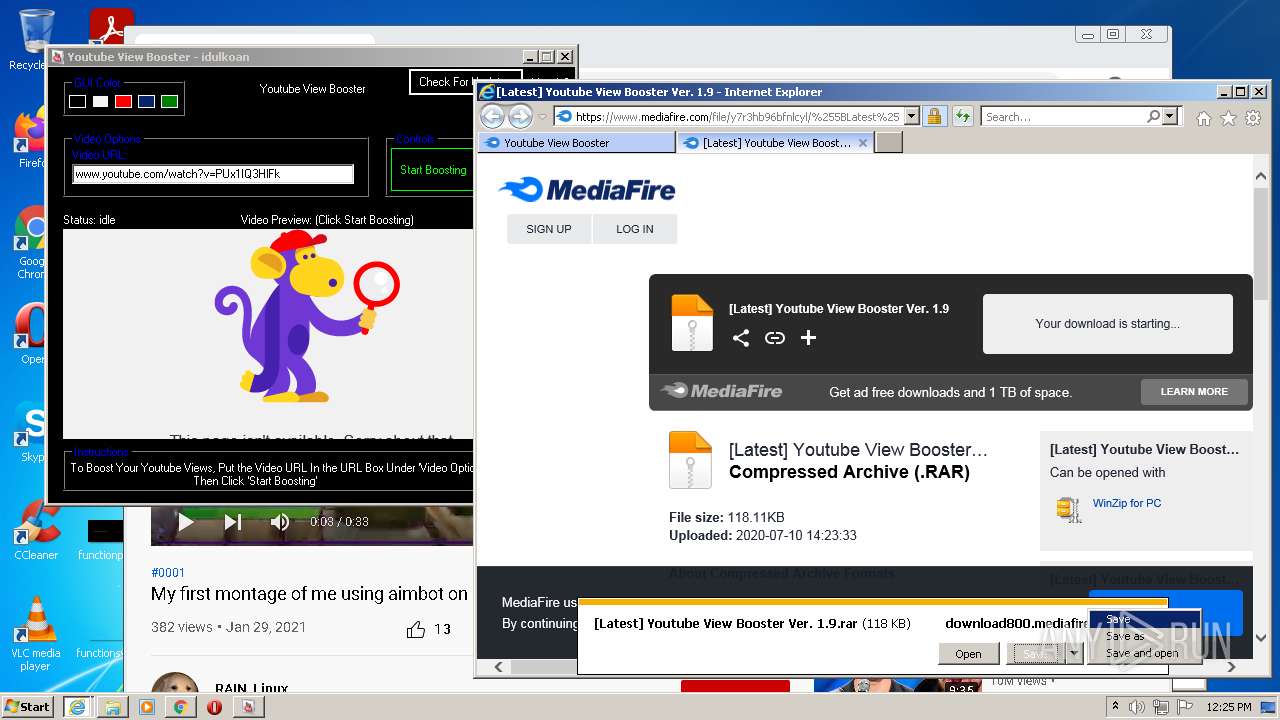The image size is (1280, 720).
Task: Open IE Favorites star icon
Action: pos(1227,118)
